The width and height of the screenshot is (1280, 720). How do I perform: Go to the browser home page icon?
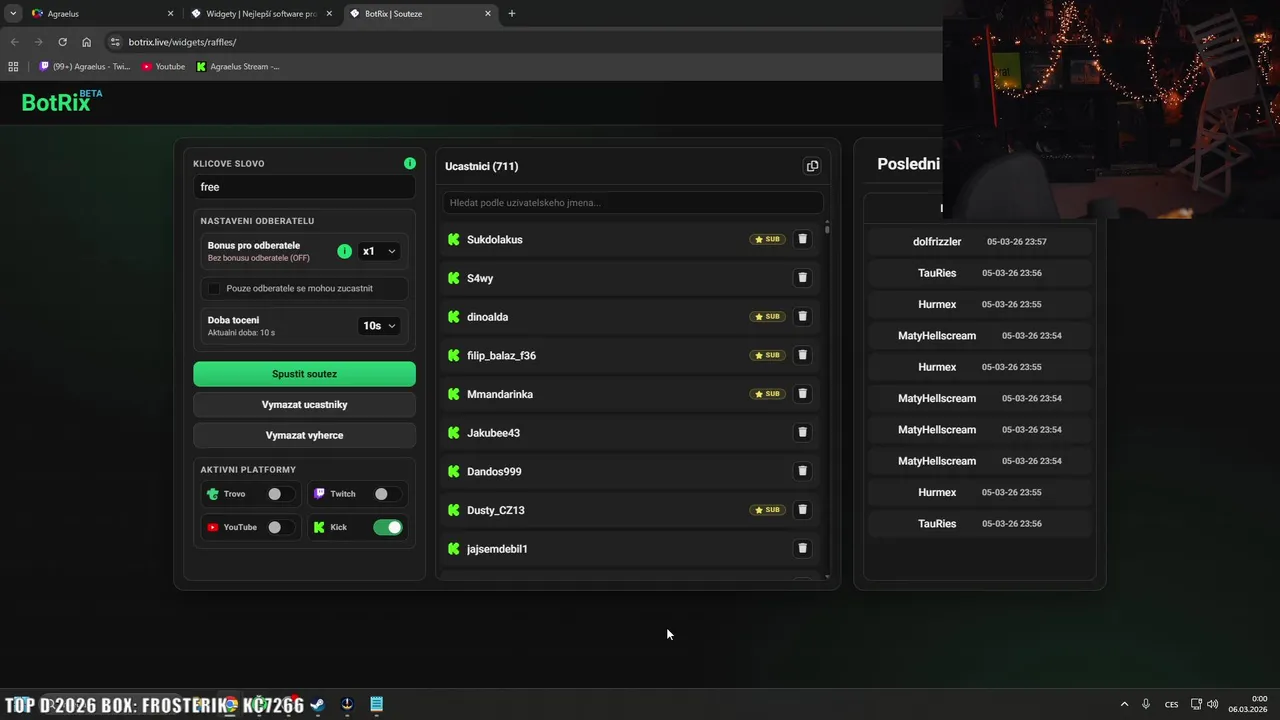click(x=87, y=42)
